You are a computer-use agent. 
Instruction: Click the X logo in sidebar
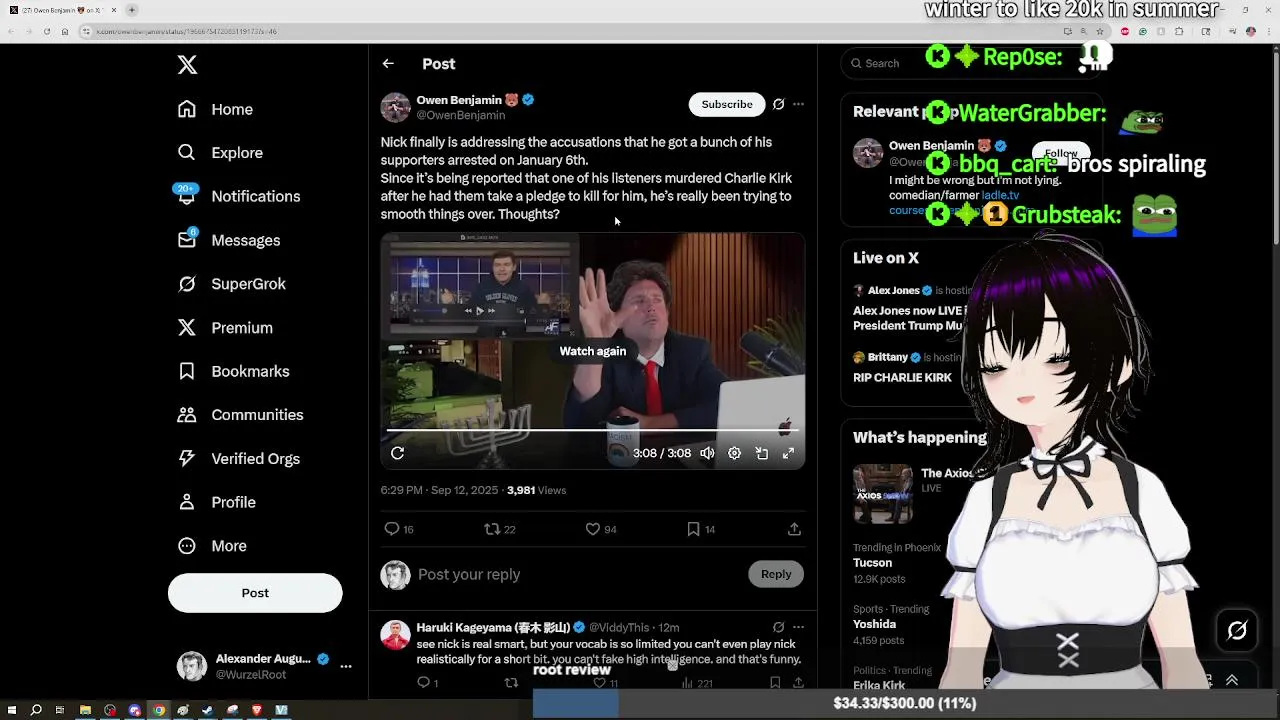pyautogui.click(x=187, y=65)
